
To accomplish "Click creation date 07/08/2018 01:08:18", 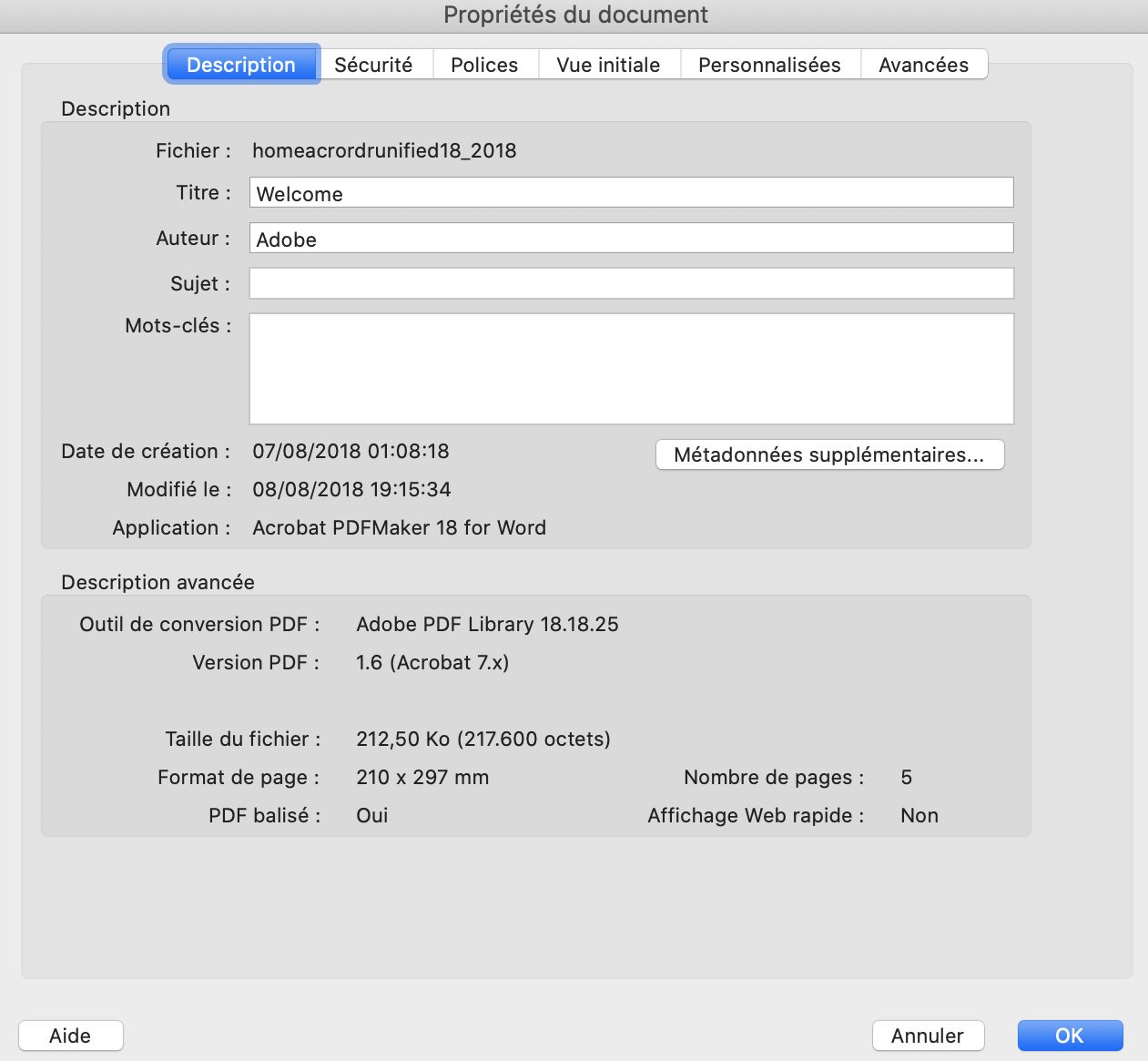I will point(350,451).
